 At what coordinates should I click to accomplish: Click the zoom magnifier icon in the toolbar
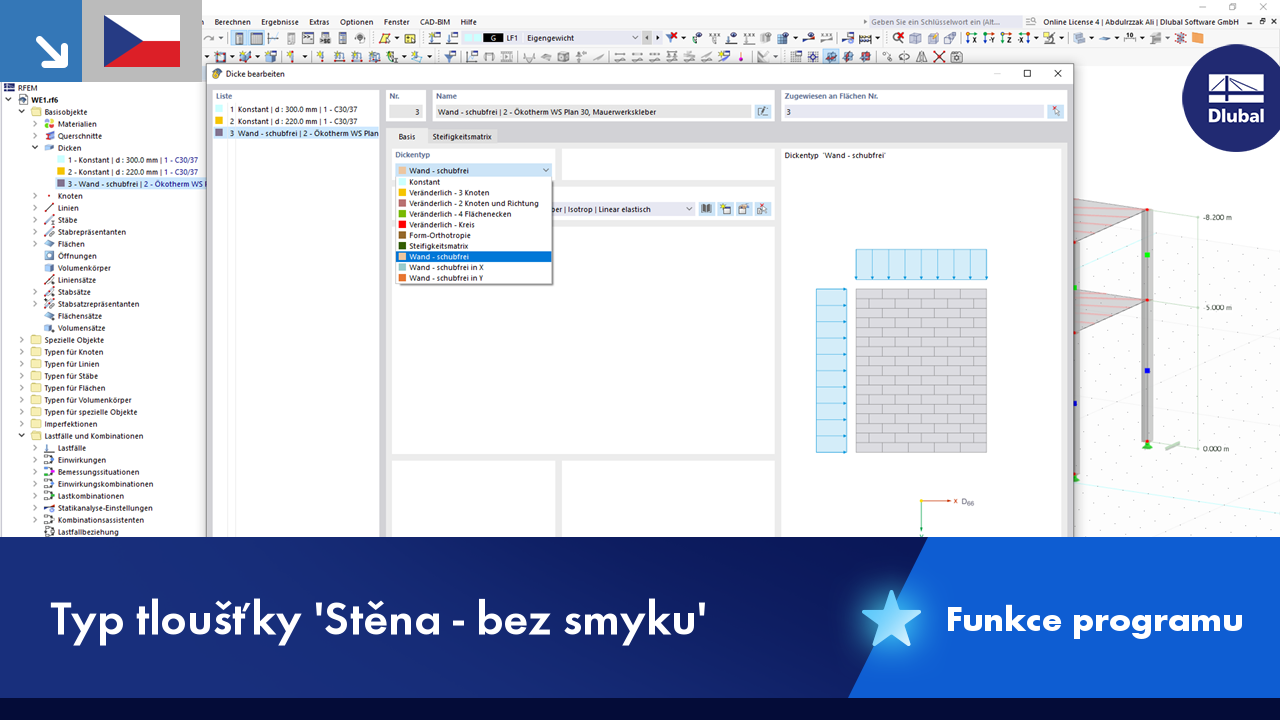pos(897,38)
